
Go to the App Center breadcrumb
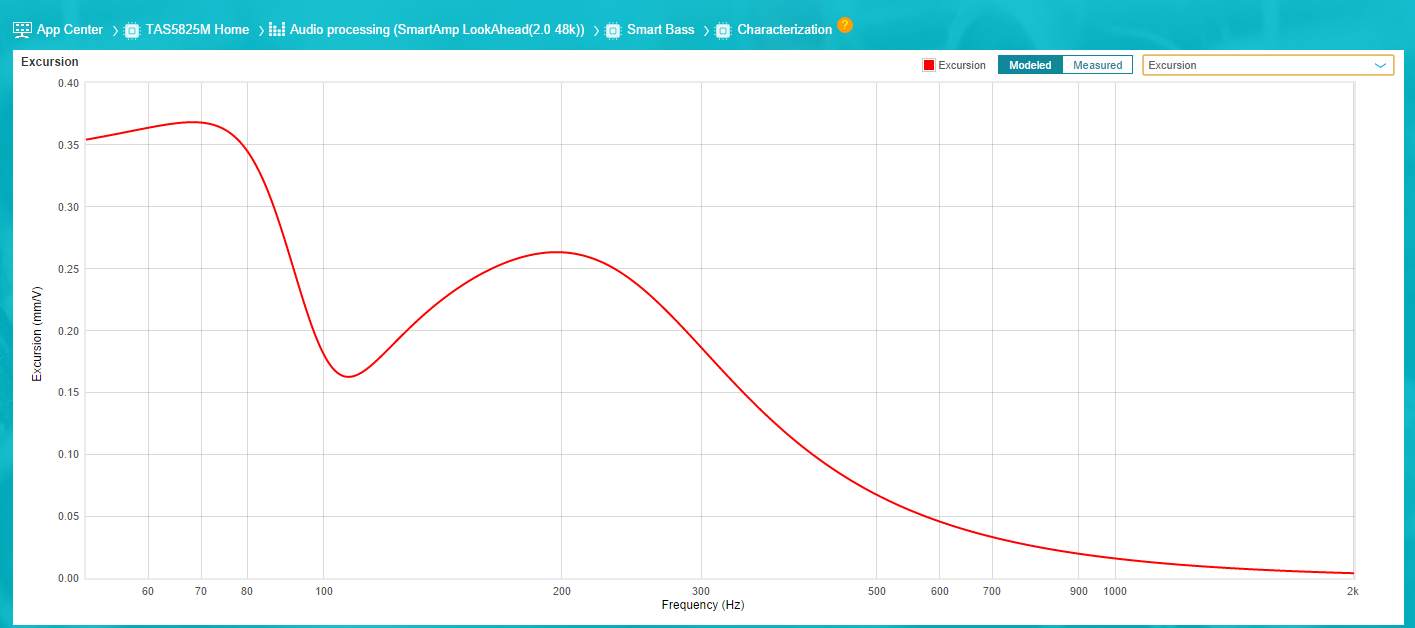(x=69, y=30)
